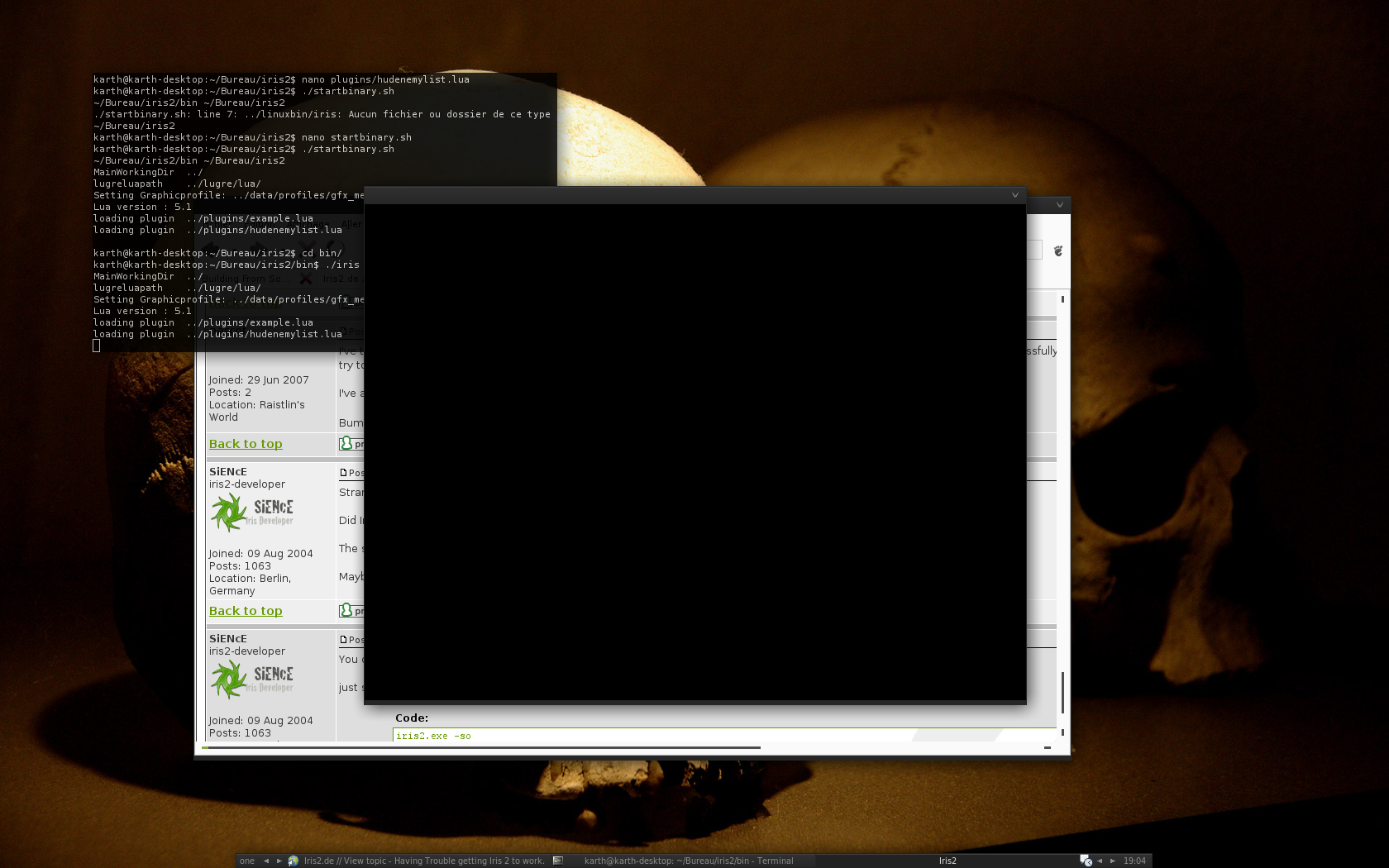Click the terminal icon in the bottom panel
Image resolution: width=1389 pixels, height=868 pixels.
[558, 861]
